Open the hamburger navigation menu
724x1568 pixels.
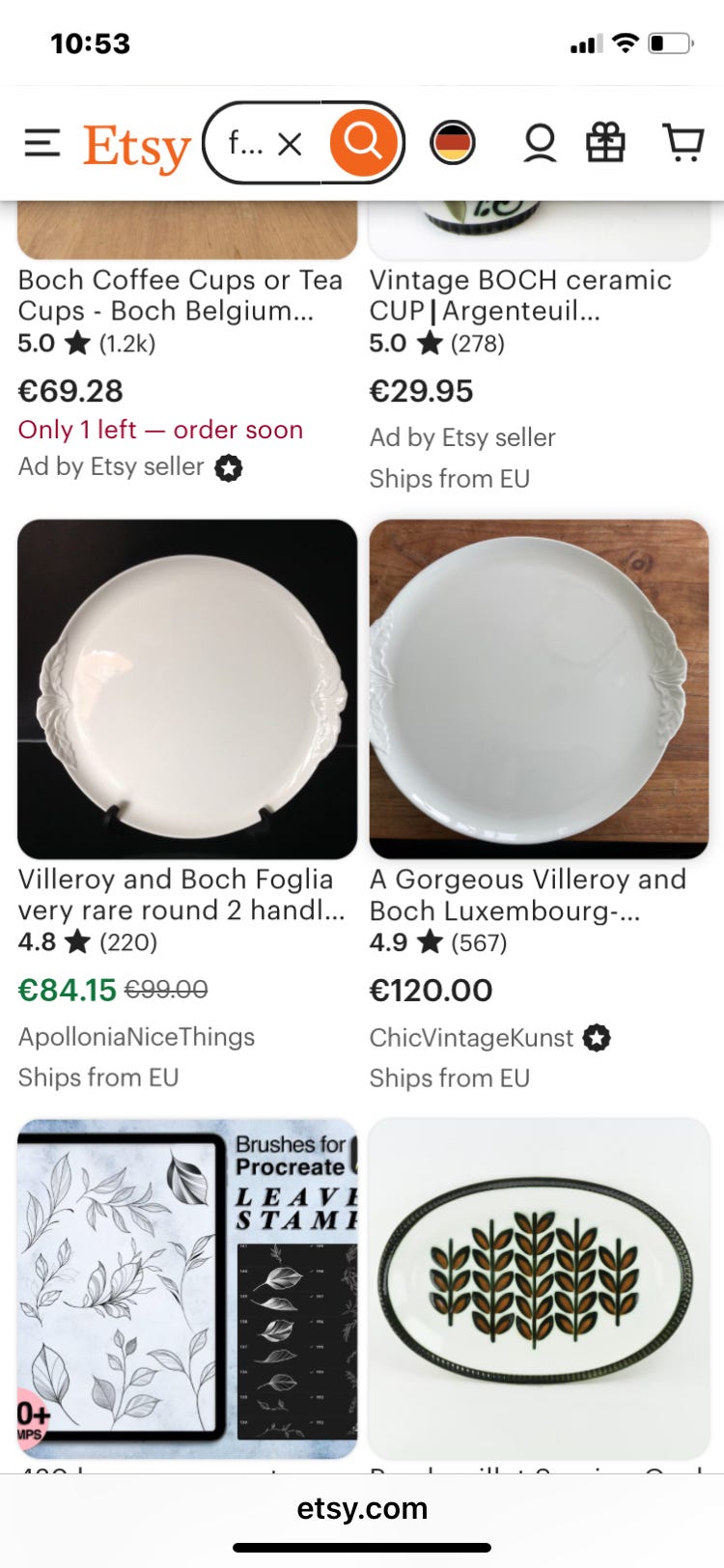[42, 144]
